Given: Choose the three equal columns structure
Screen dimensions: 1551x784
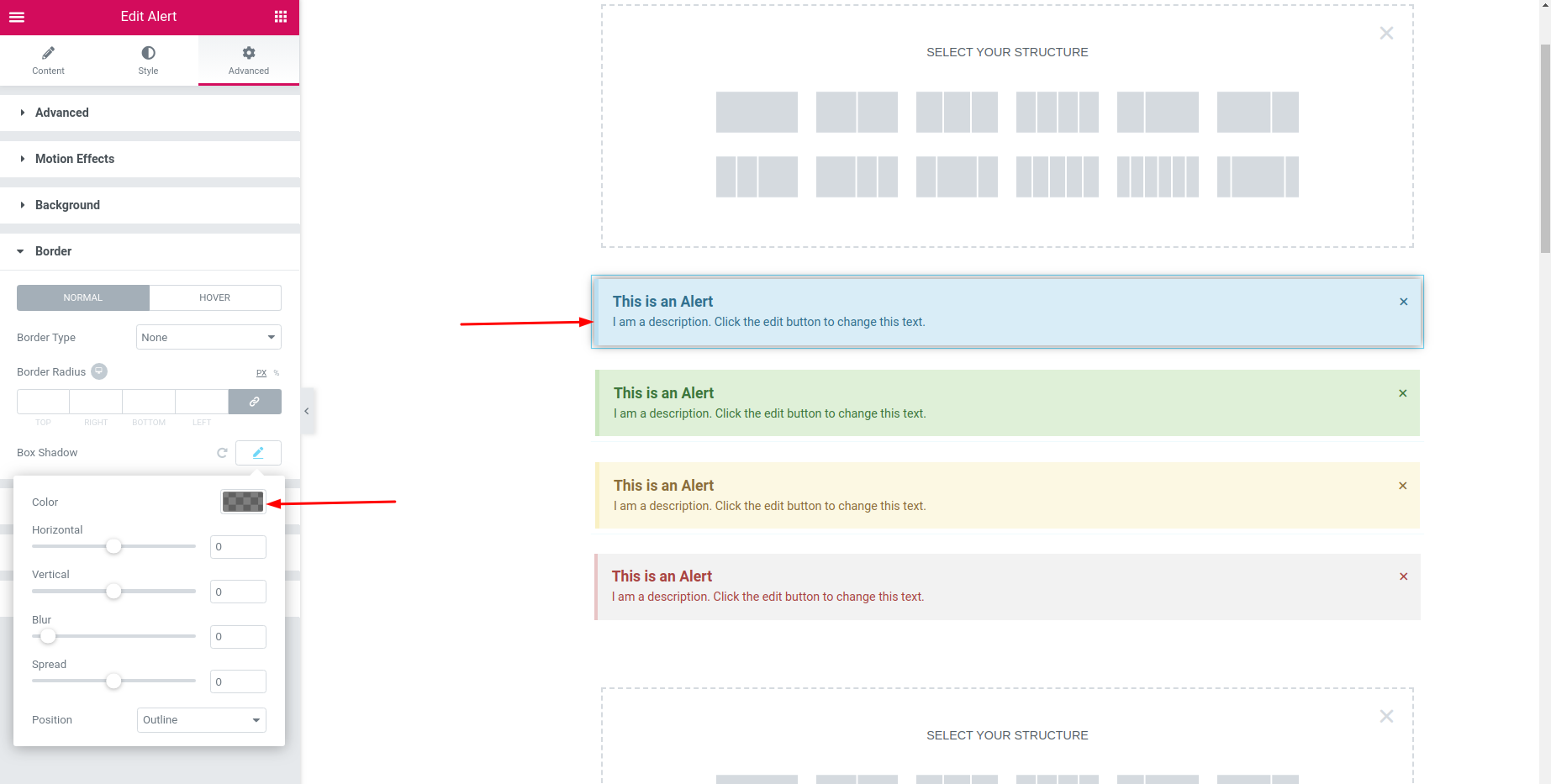Looking at the screenshot, I should (957, 112).
